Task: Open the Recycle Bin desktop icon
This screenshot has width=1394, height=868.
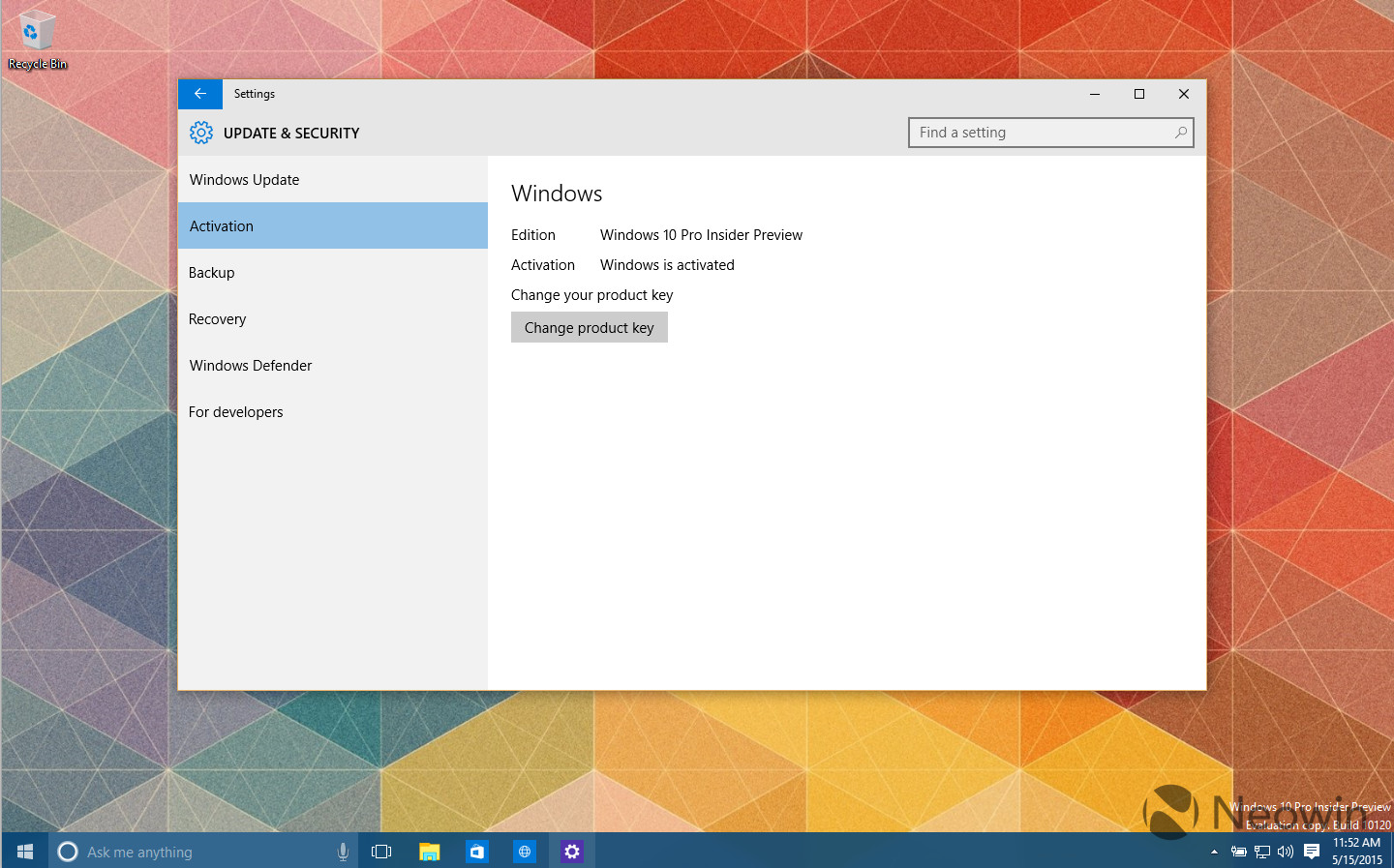Action: 37,39
